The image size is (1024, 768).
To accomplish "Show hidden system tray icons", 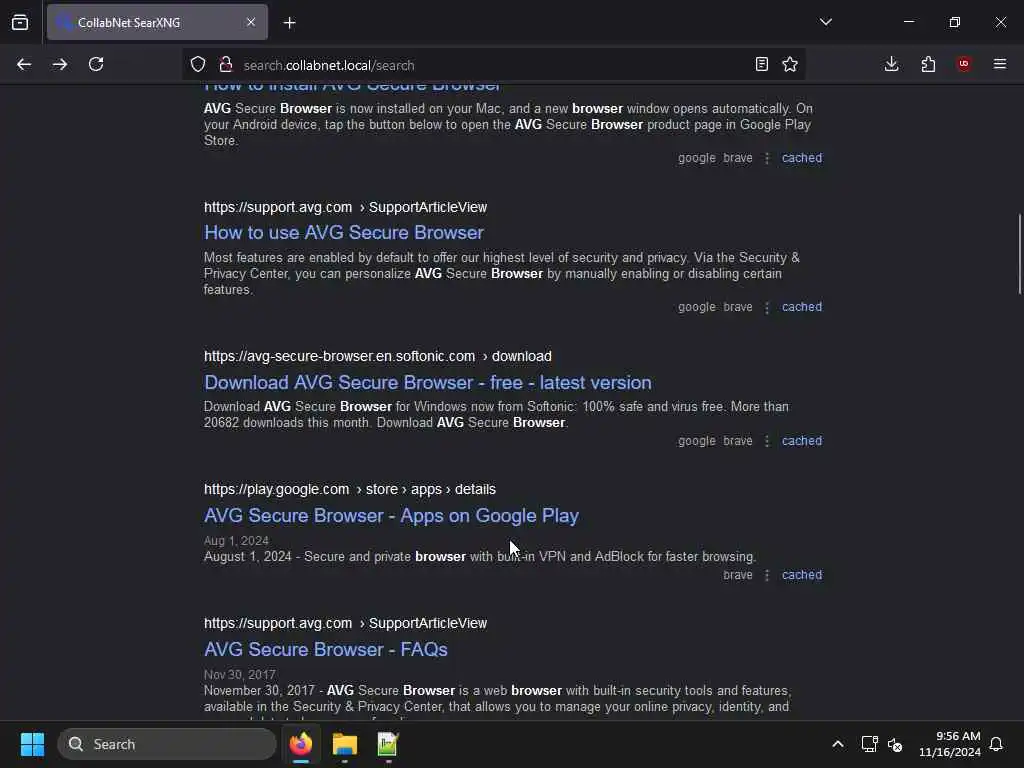I will [838, 744].
